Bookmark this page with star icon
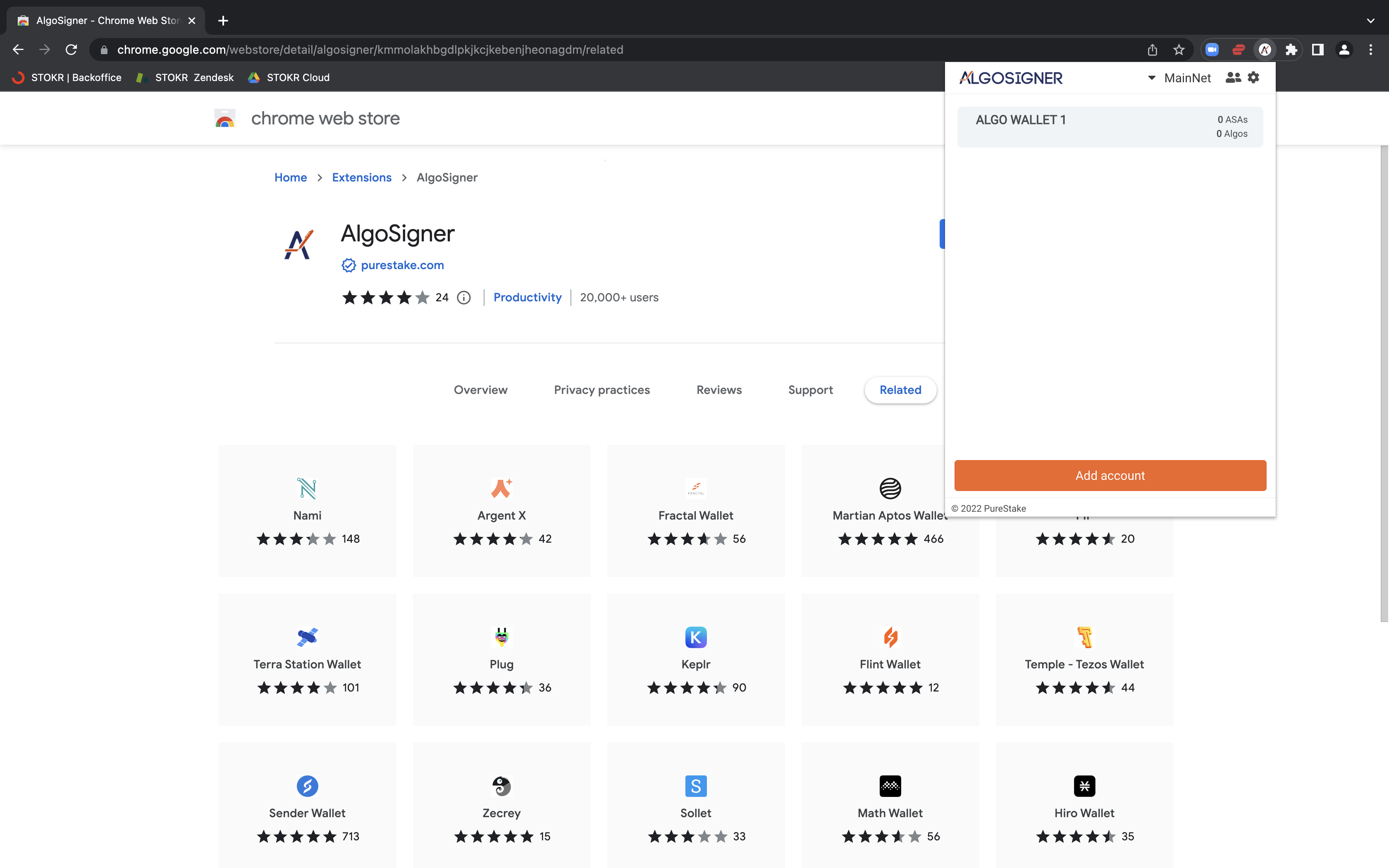This screenshot has width=1389, height=868. pos(1179,50)
